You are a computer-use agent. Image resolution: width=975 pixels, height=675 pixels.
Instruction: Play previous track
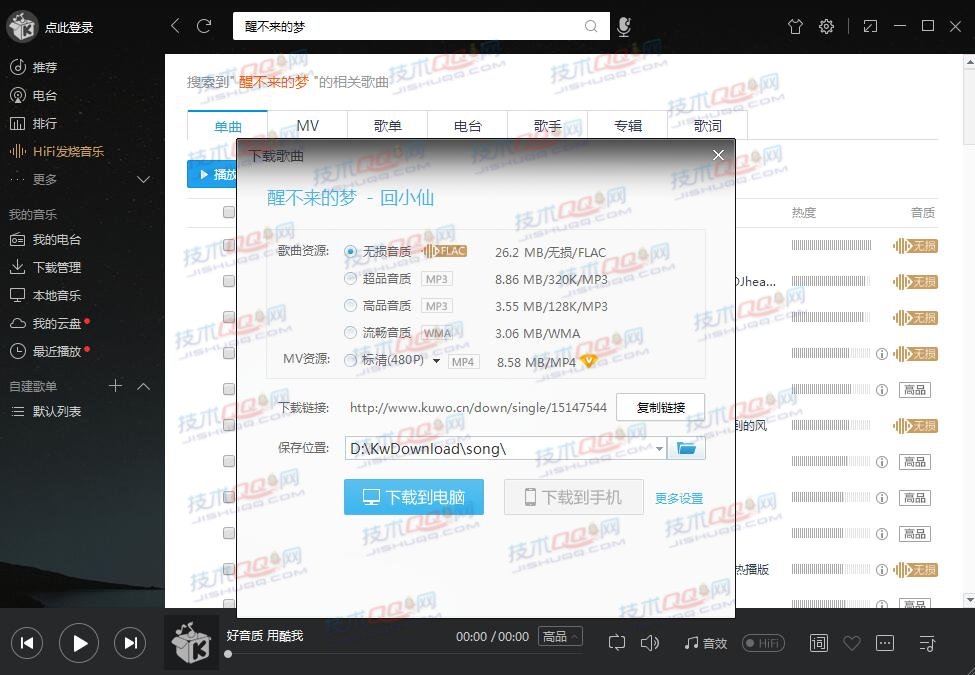click(27, 643)
